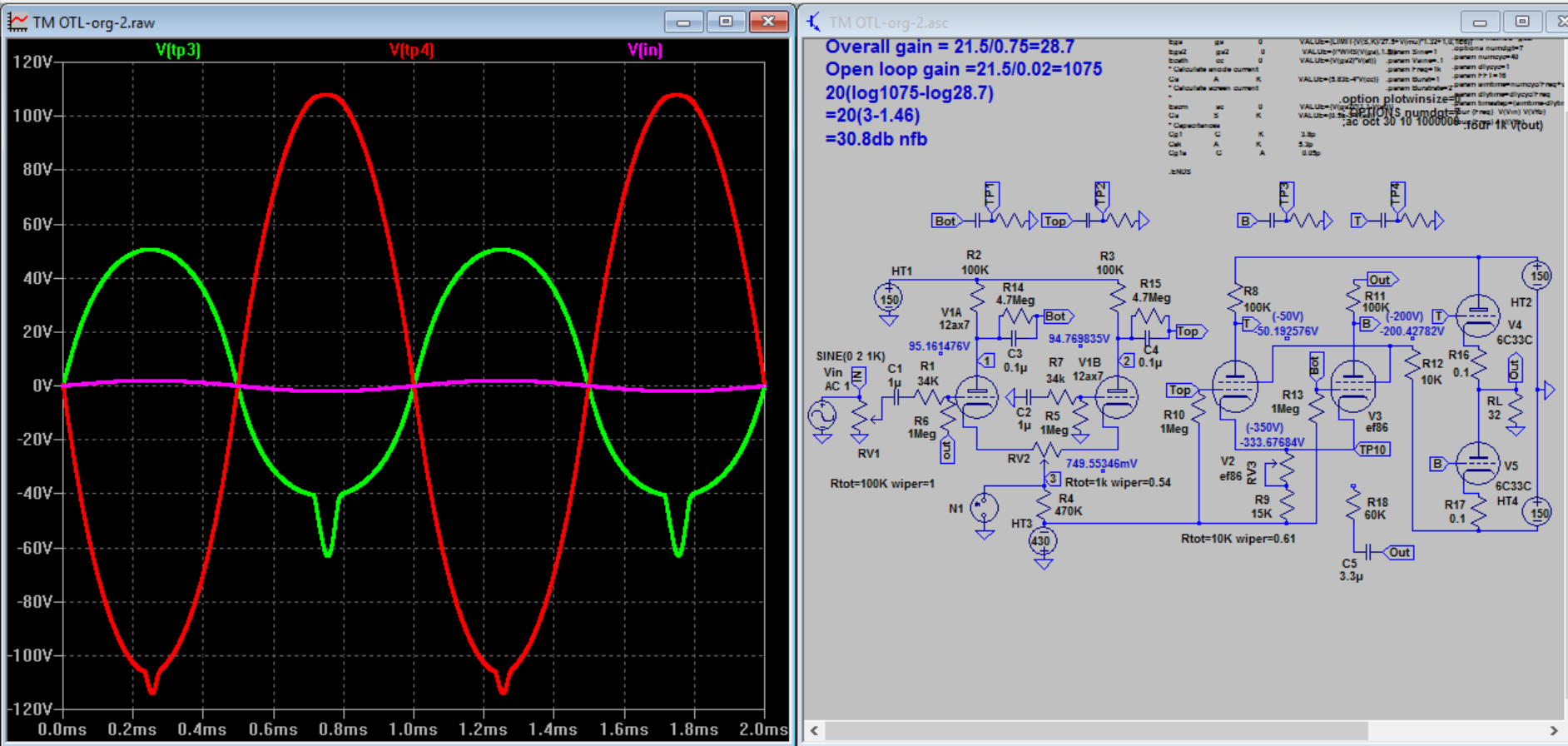Click the 'Open loop gain =21.5/0.02=1075' comment
Viewport: 1568px width, 746px height.
(964, 69)
